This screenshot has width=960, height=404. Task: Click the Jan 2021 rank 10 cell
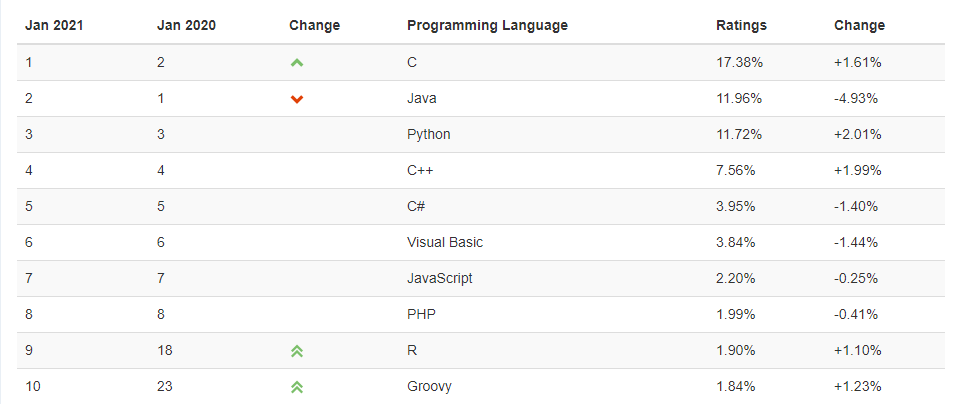[31, 387]
